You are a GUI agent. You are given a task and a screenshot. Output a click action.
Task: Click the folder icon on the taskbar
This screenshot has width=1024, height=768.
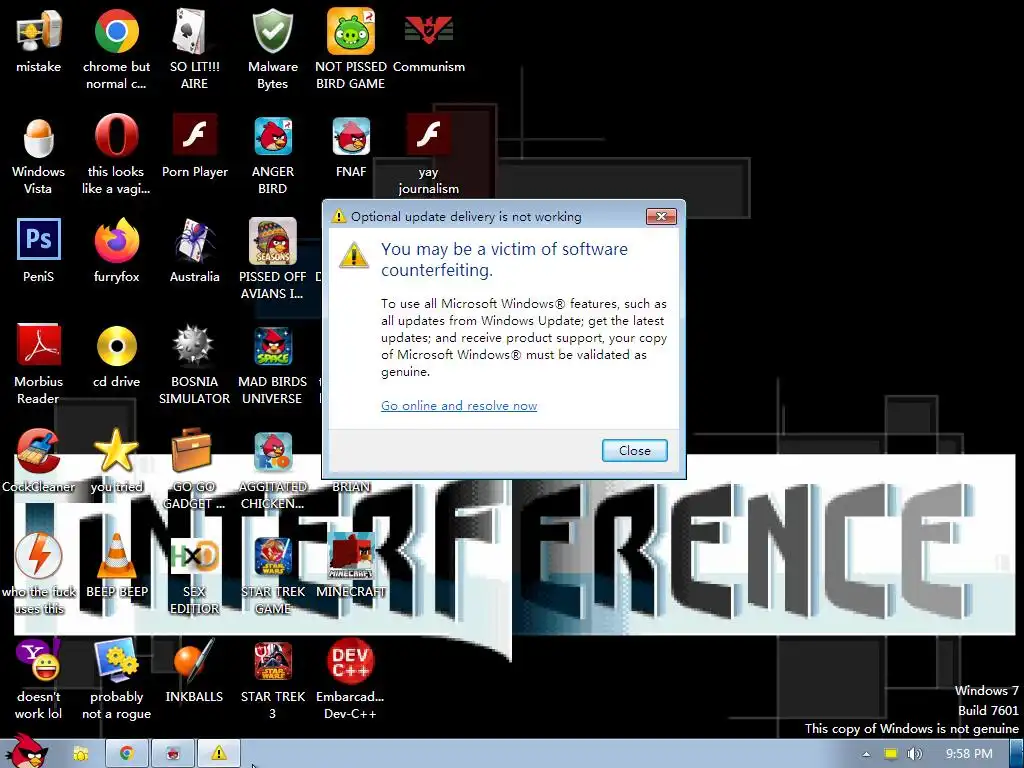pyautogui.click(x=81, y=754)
